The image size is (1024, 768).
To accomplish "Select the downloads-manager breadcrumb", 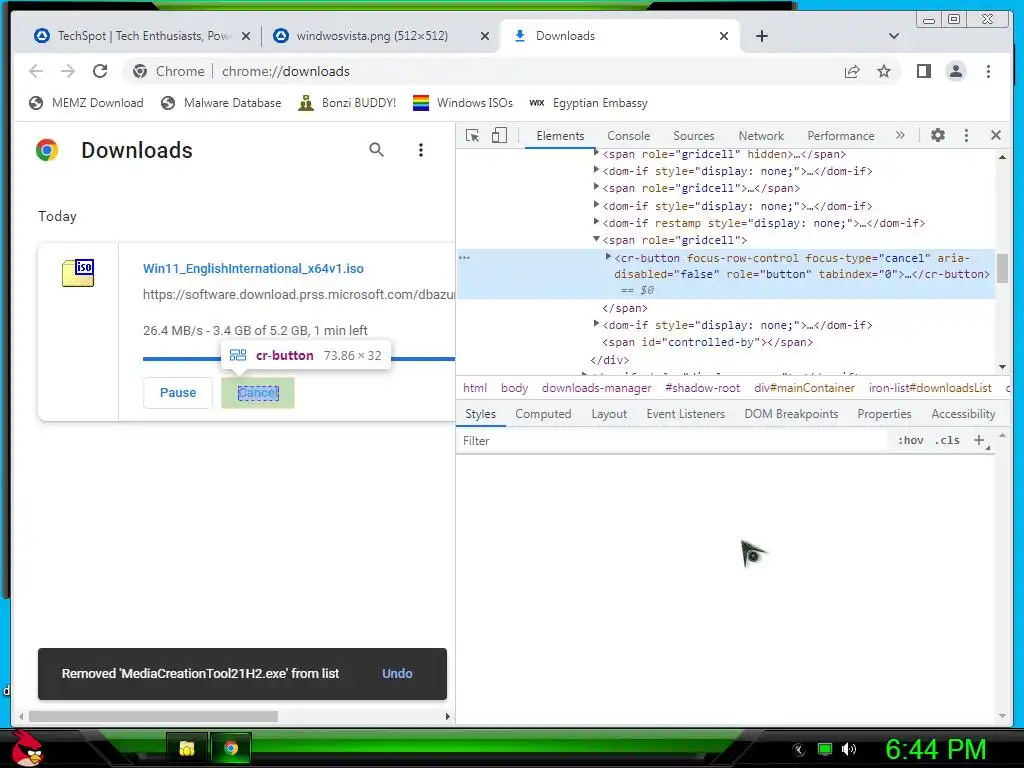I will (x=596, y=388).
